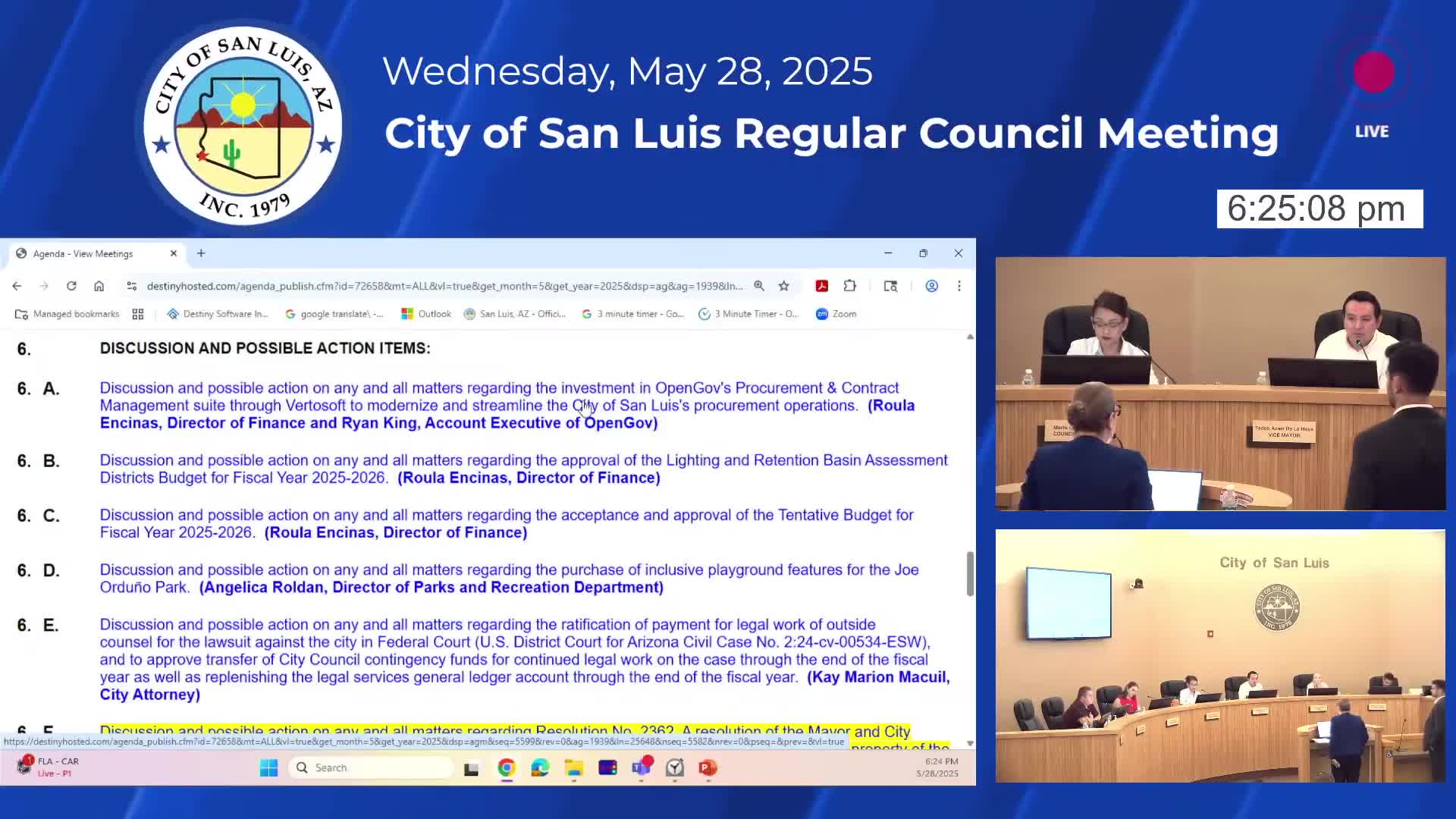This screenshot has height=819, width=1456.
Task: Click the Chrome Extensions puzzle icon
Action: click(x=849, y=286)
